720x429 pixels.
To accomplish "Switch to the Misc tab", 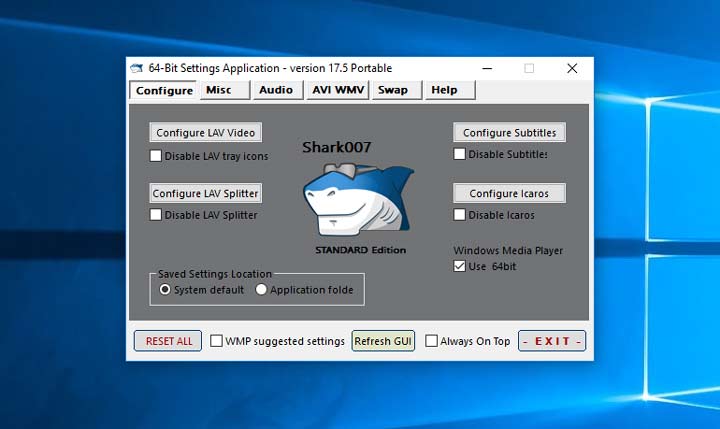I will coord(225,90).
